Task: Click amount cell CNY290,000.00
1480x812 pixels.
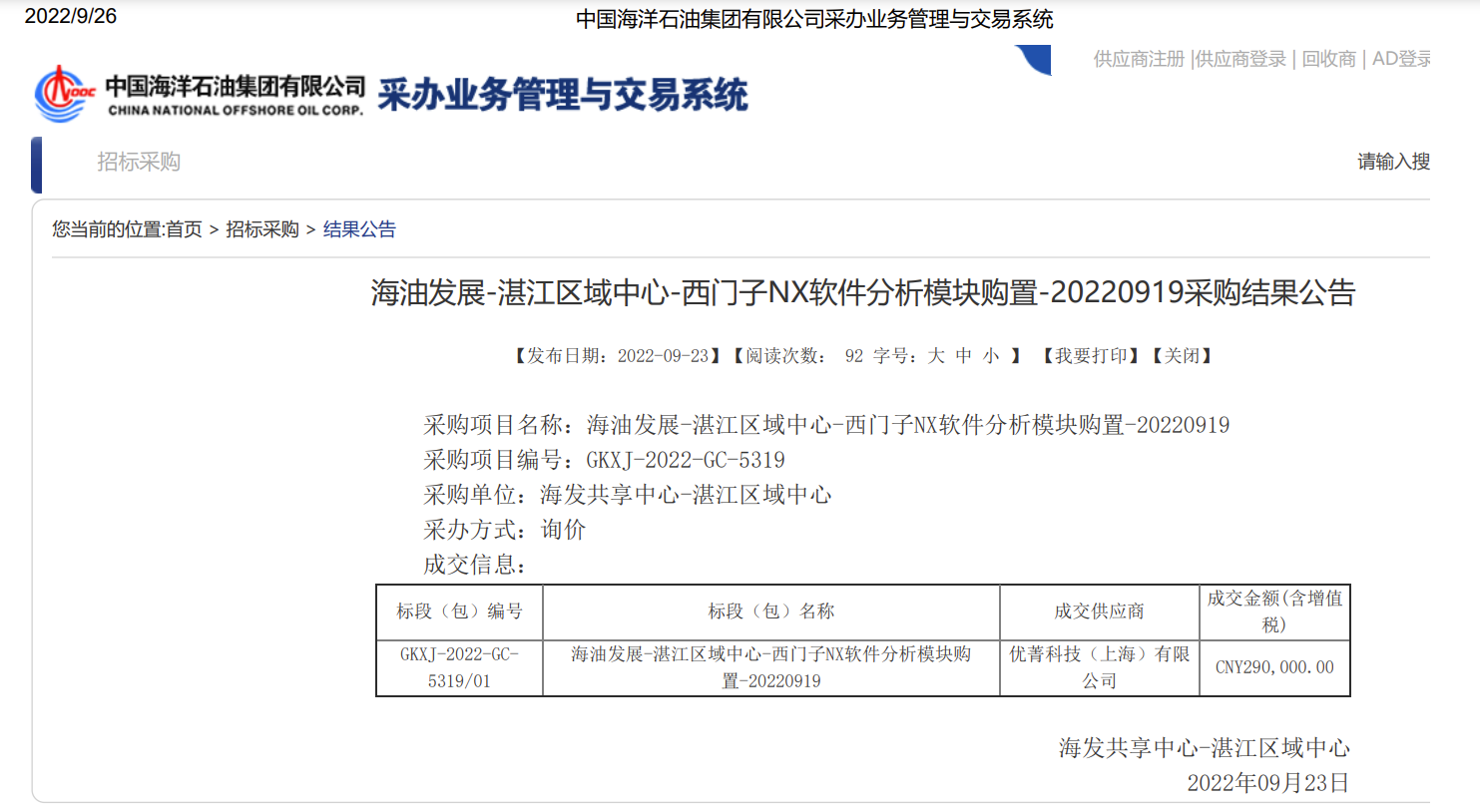Action: pyautogui.click(x=1274, y=667)
